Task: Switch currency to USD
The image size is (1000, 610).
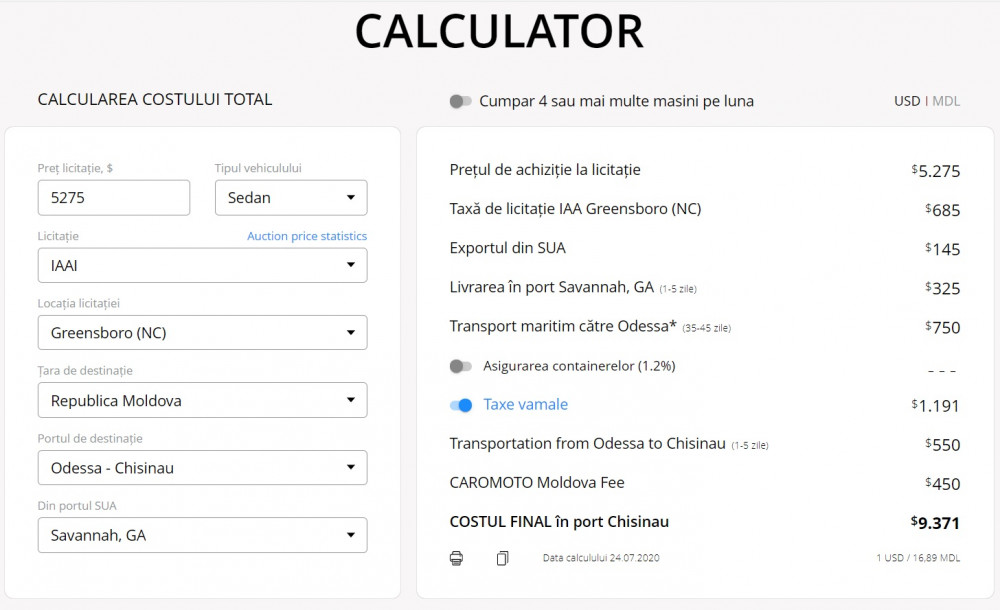Action: (906, 101)
